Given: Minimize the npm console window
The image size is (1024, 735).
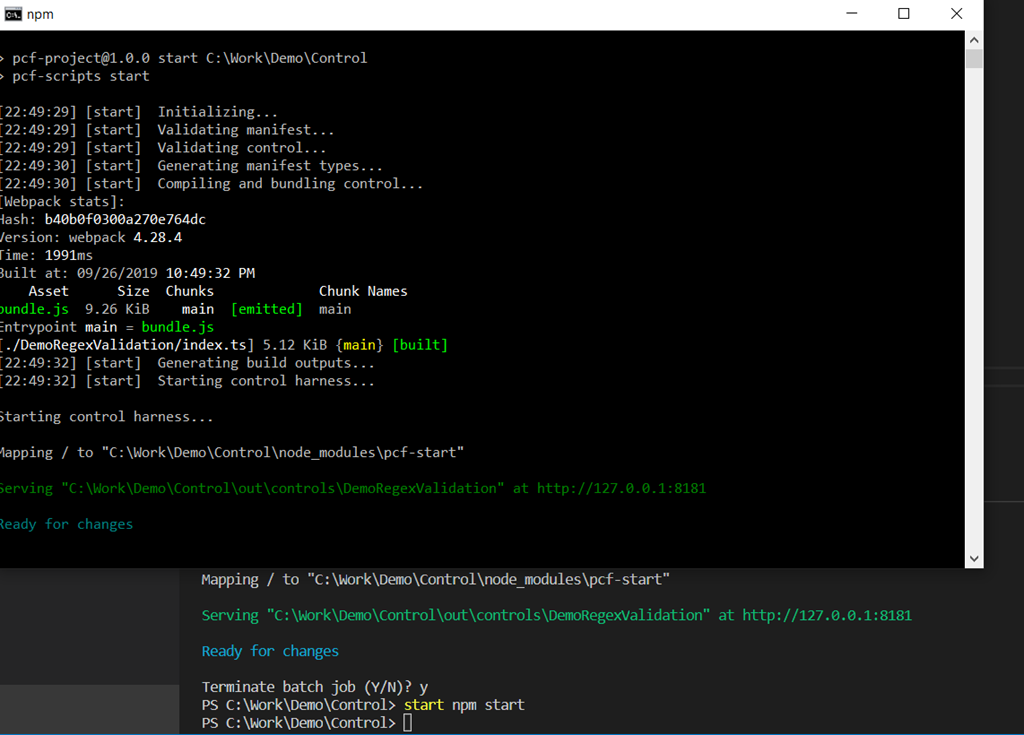Looking at the screenshot, I should [851, 14].
